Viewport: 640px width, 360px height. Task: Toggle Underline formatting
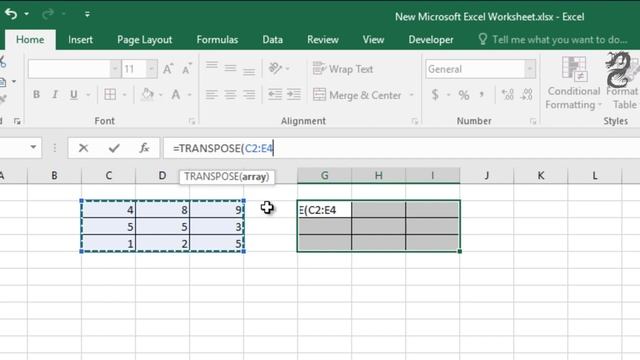73,95
